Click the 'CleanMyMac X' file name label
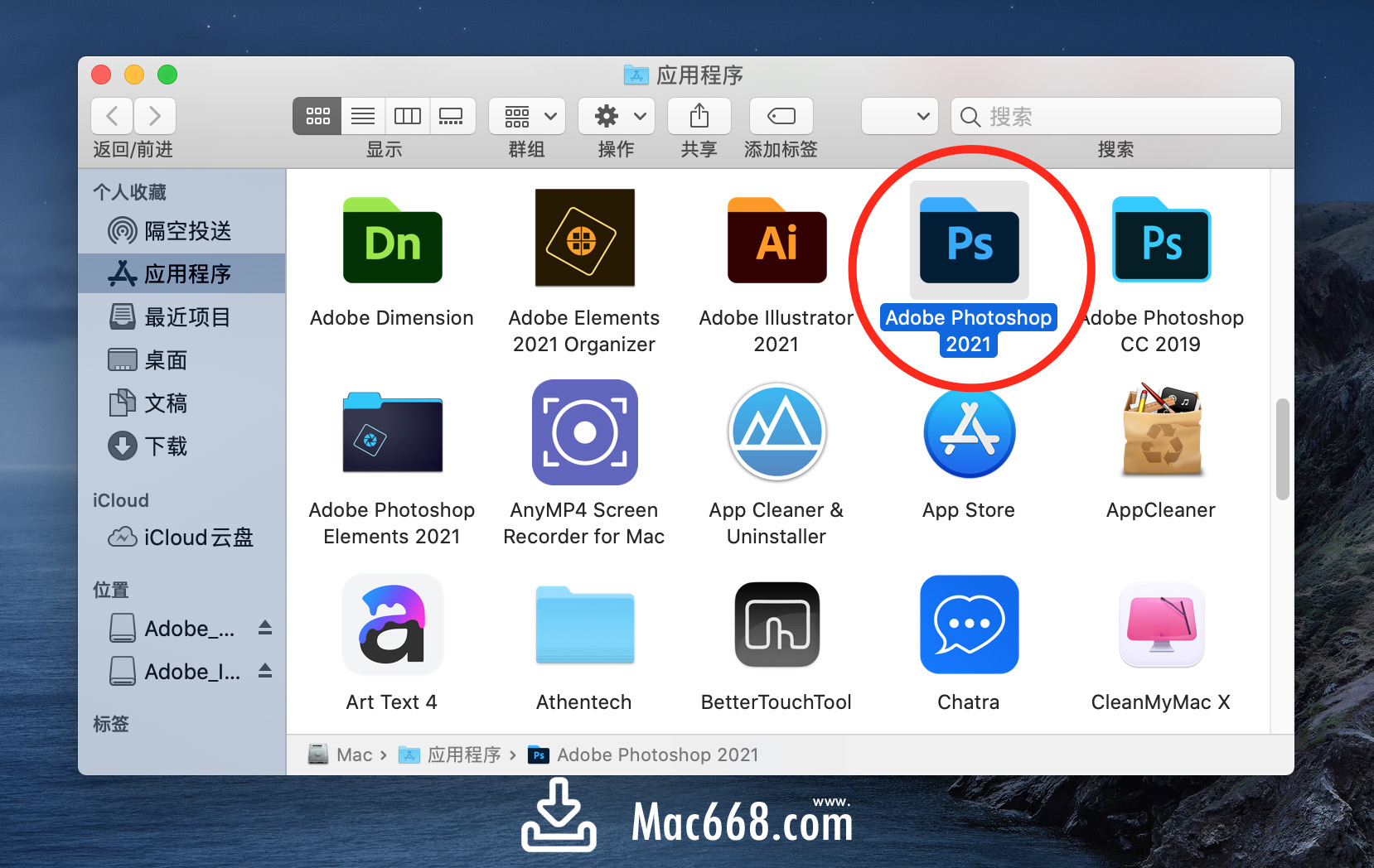The width and height of the screenshot is (1374, 868). (1161, 702)
